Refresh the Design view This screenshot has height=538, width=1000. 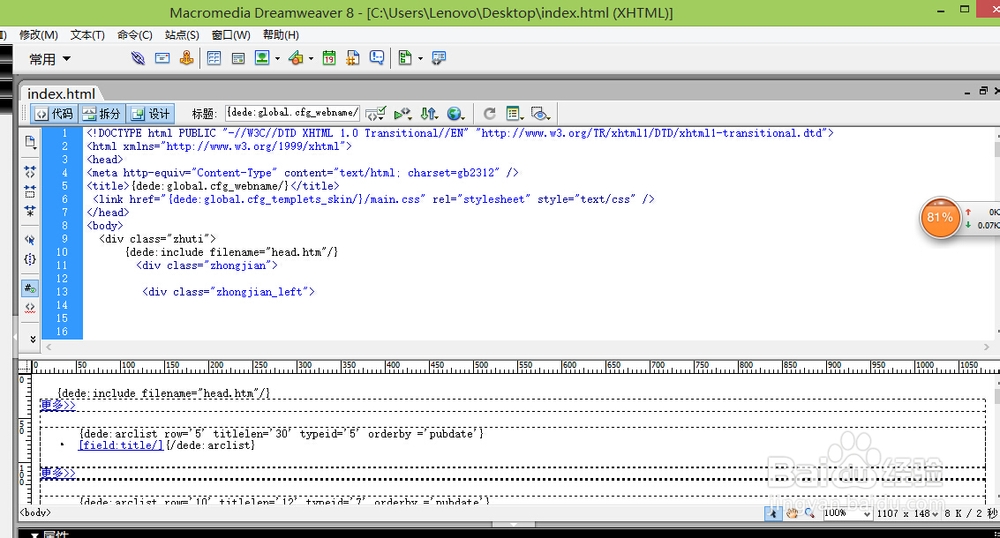coord(489,114)
